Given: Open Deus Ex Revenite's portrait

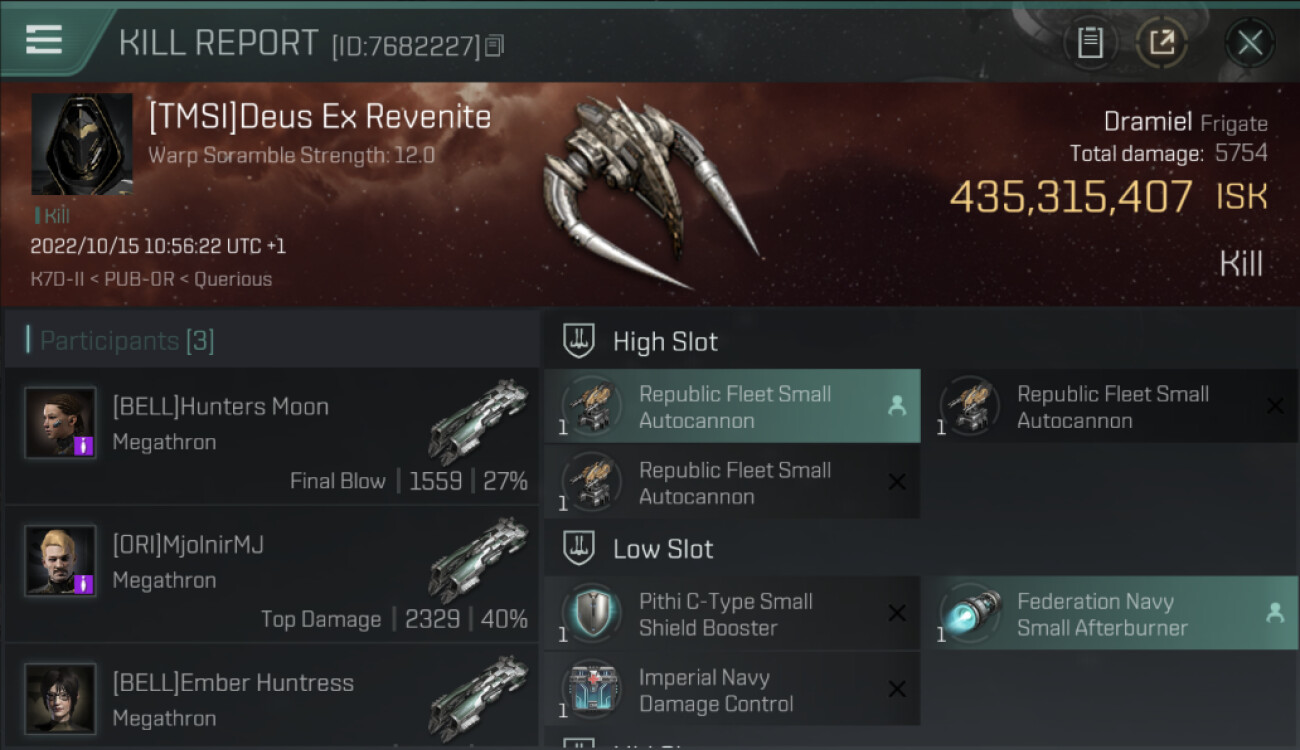Looking at the screenshot, I should 82,145.
